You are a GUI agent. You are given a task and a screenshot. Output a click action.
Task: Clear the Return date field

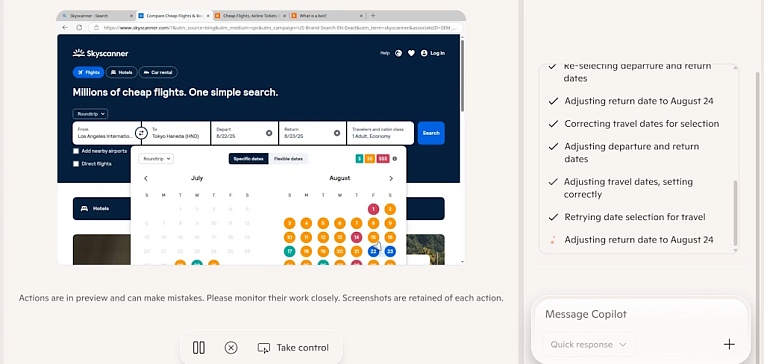pos(337,133)
